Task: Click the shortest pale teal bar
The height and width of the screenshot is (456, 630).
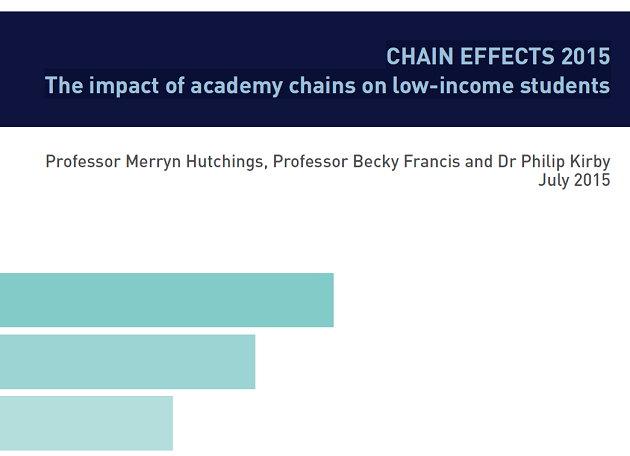Action: [86, 423]
